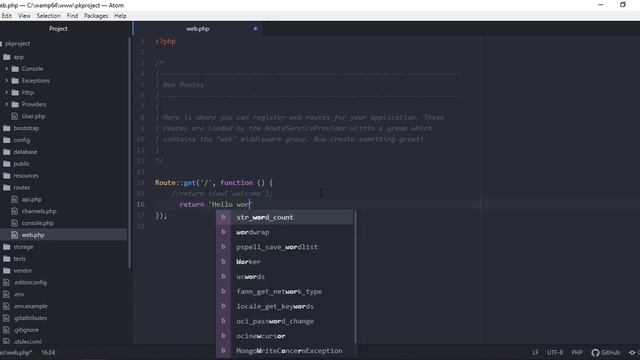Click the .env file icon
640x360 pixels.
pyautogui.click(x=6, y=294)
